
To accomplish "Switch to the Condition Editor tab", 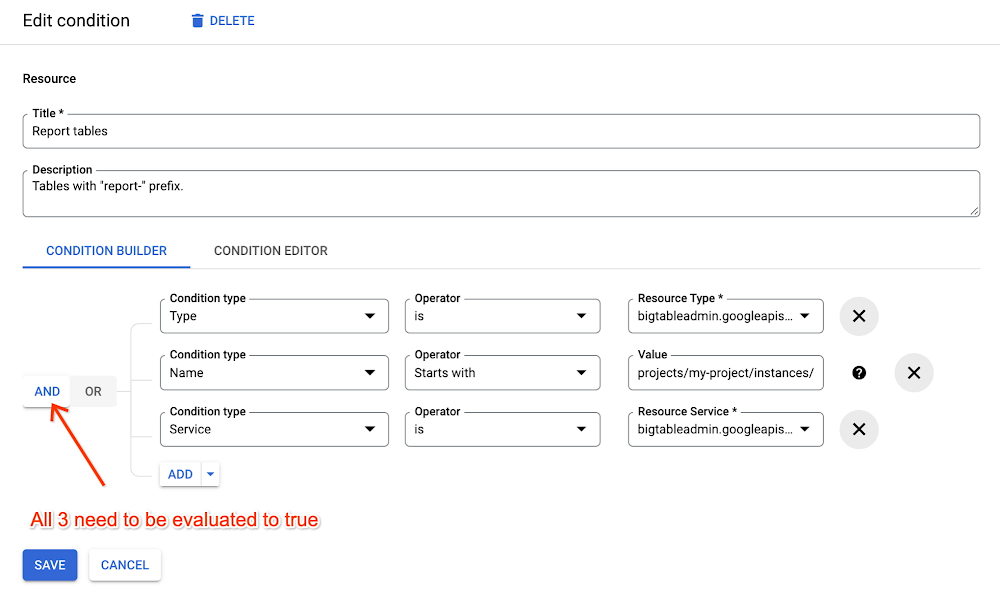I will [271, 251].
